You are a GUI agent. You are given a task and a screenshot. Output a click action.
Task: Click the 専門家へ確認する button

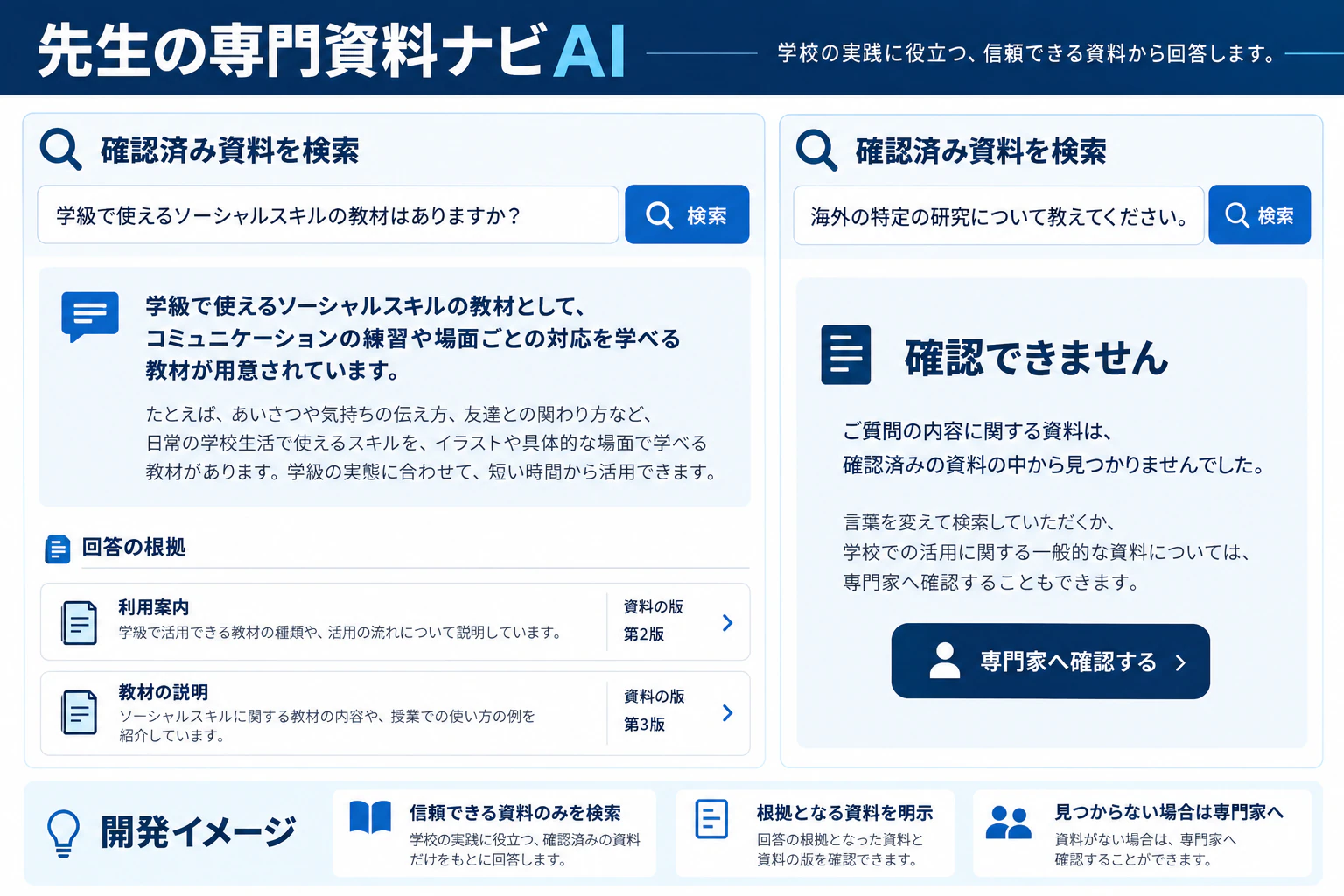point(1051,661)
